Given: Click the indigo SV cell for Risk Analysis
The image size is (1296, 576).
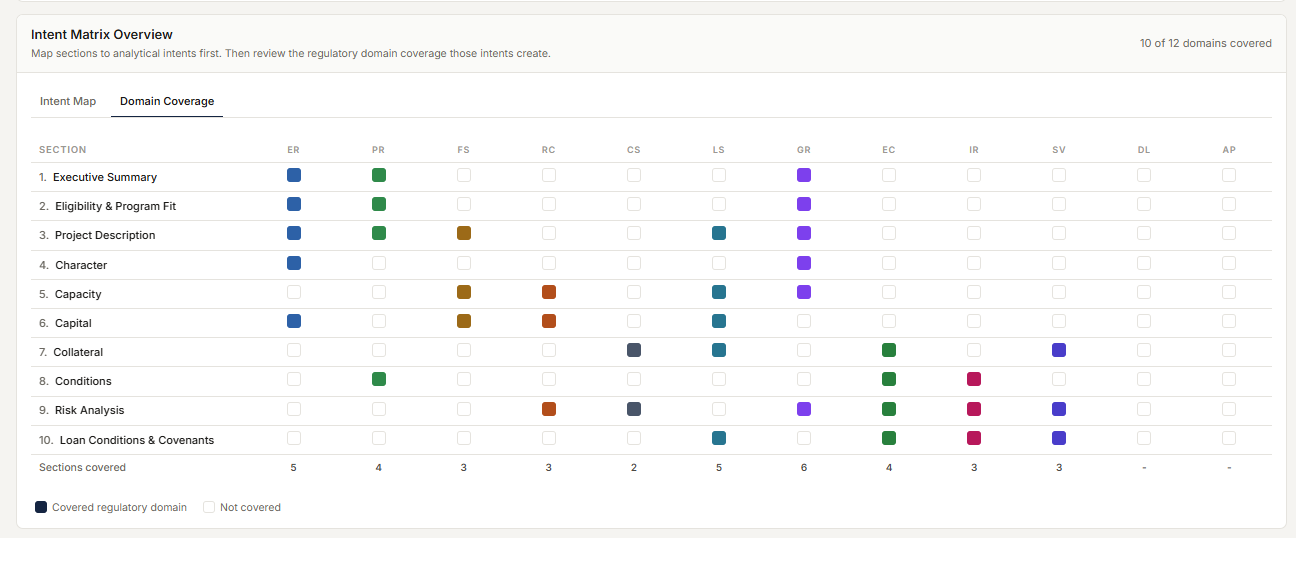Looking at the screenshot, I should (1059, 409).
